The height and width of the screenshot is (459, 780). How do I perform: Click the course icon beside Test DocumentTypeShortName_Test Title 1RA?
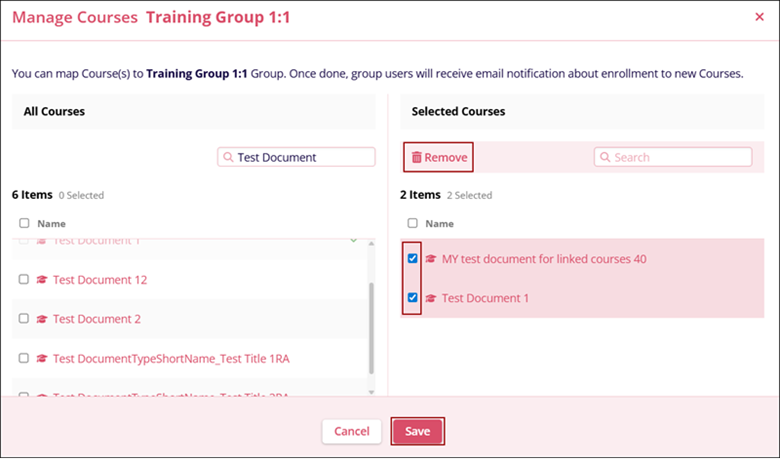coord(42,358)
